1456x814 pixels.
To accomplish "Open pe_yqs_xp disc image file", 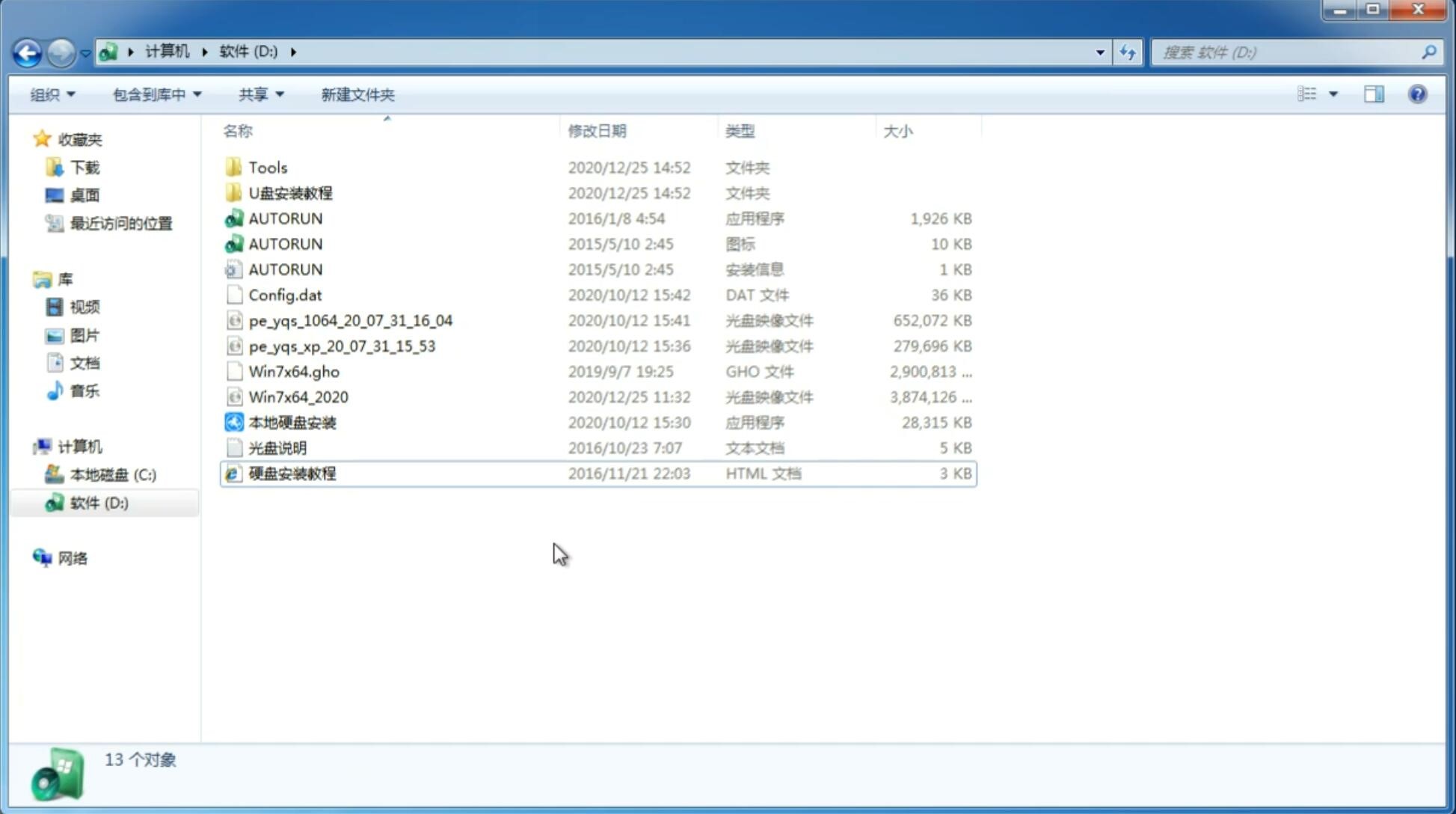I will (x=341, y=345).
